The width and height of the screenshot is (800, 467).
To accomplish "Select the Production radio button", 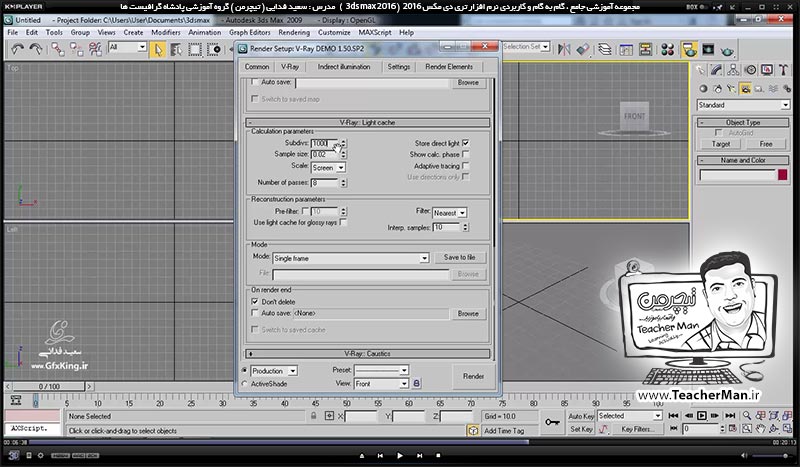I will click(x=244, y=371).
